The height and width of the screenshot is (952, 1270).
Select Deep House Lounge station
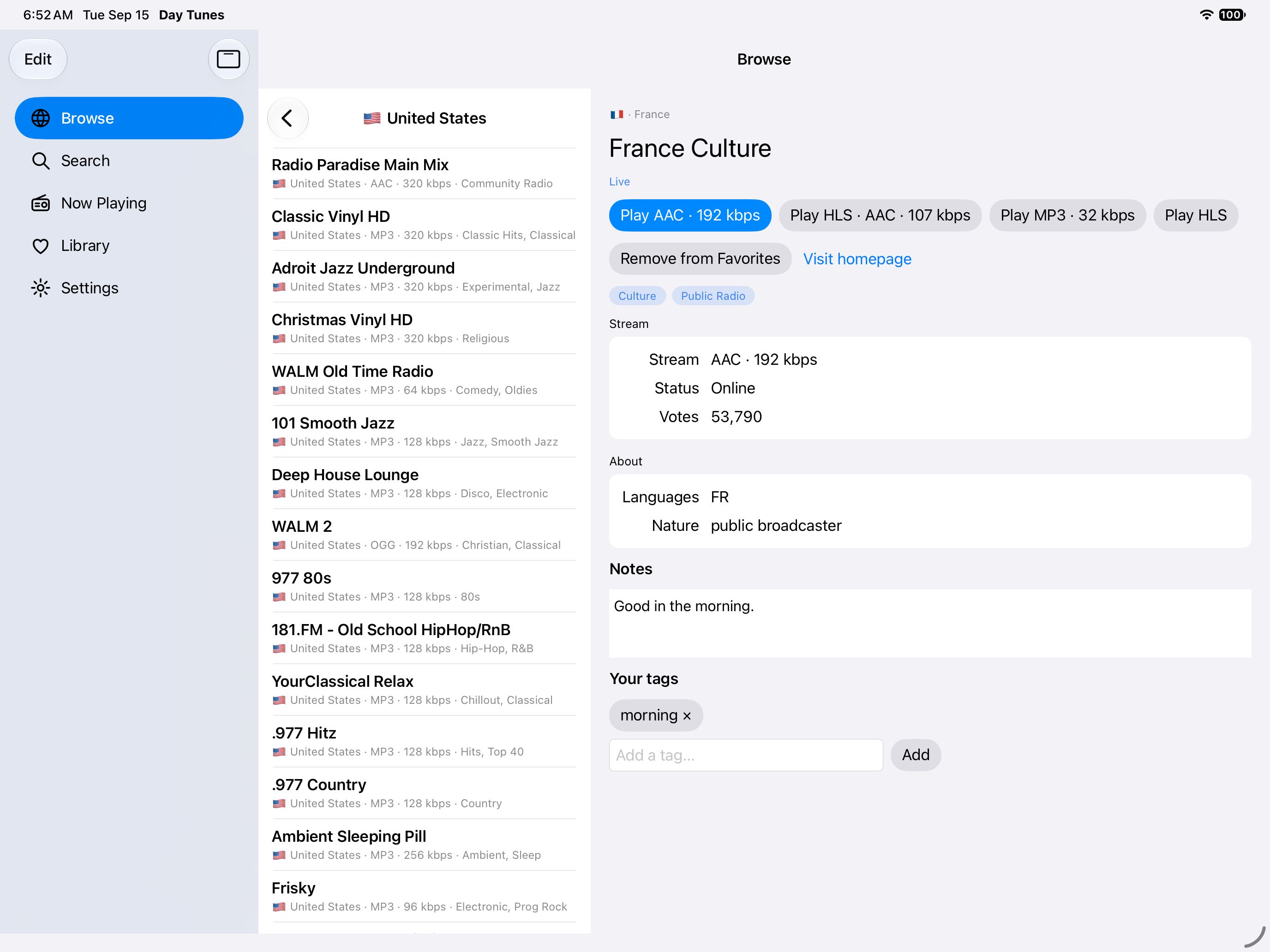pyautogui.click(x=424, y=483)
